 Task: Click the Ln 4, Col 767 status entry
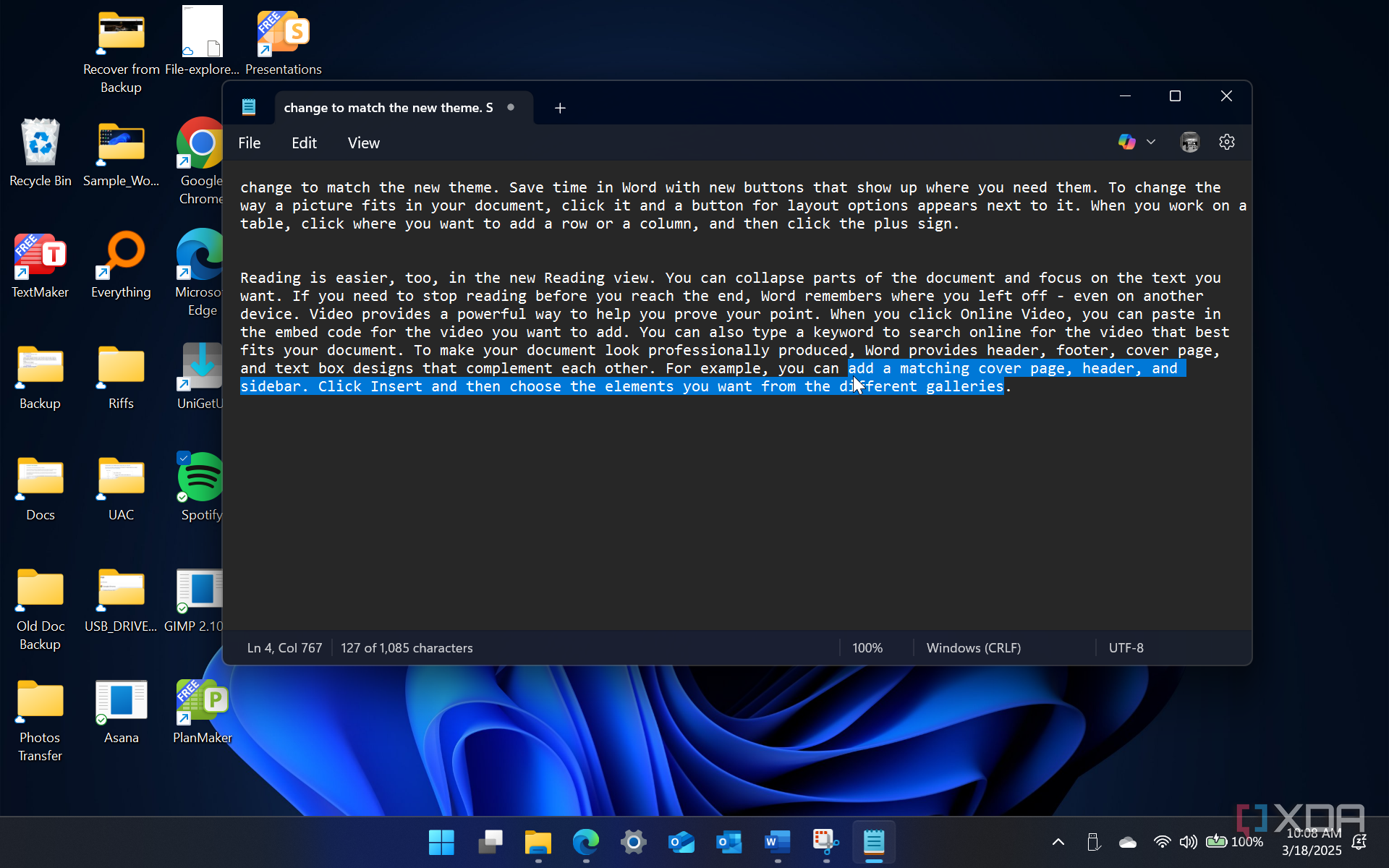284,648
